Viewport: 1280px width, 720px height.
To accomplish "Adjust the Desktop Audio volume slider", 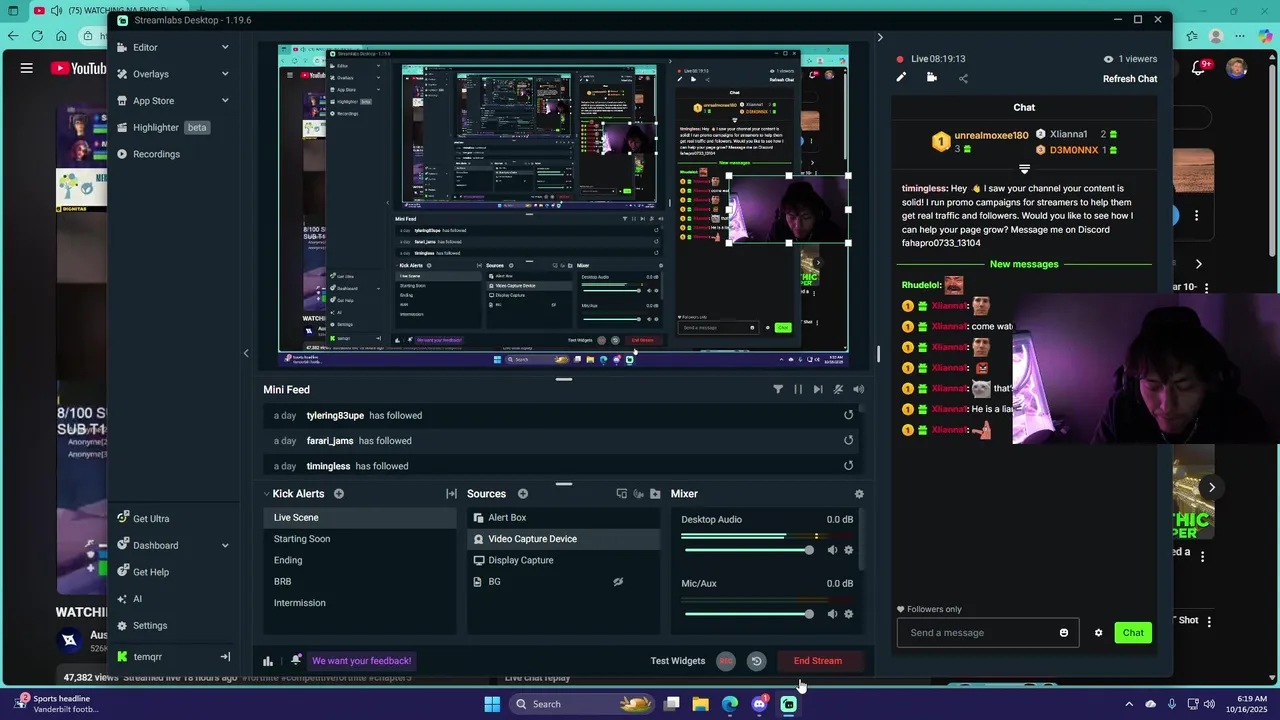I will point(748,550).
